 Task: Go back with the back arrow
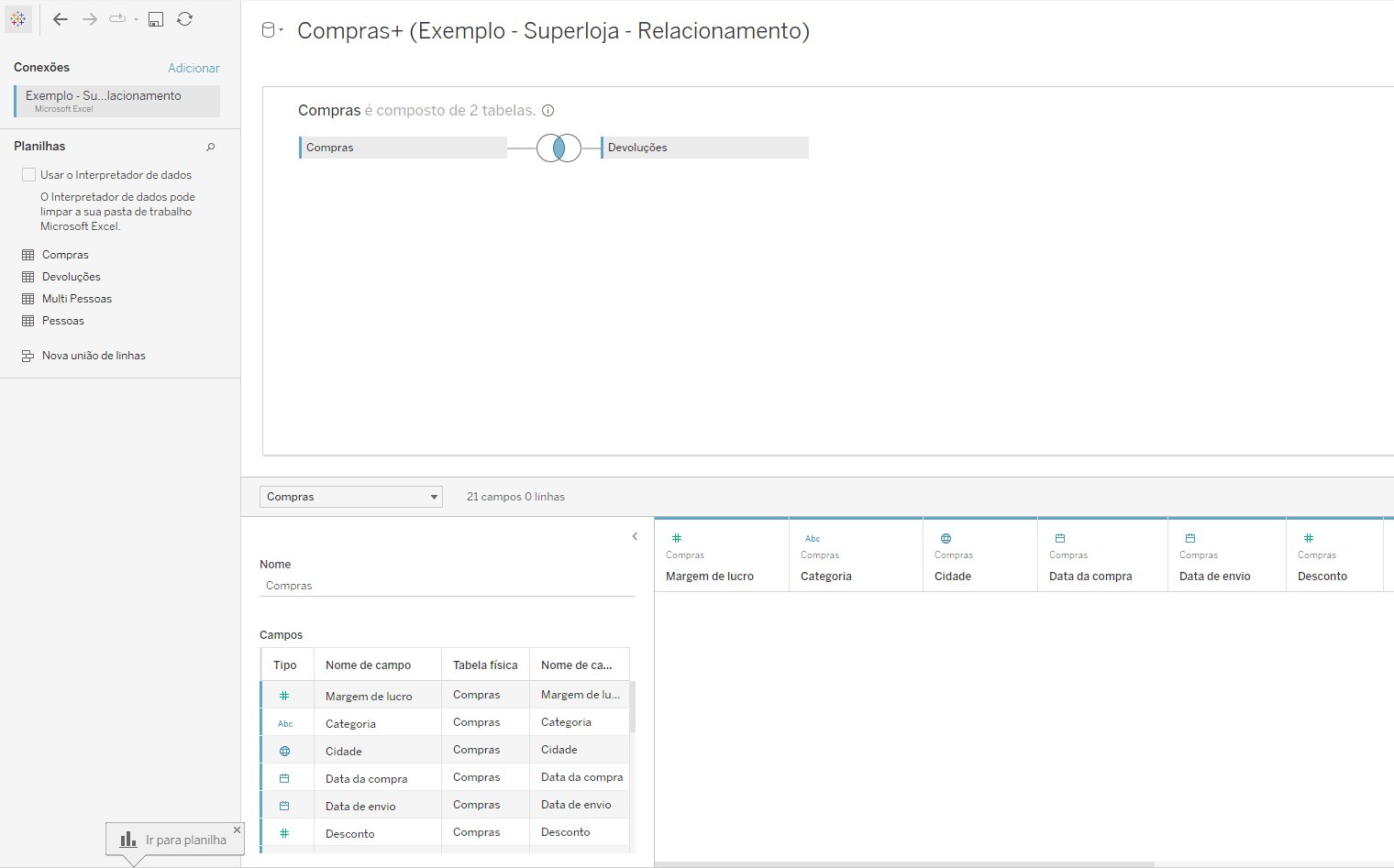pyautogui.click(x=61, y=19)
